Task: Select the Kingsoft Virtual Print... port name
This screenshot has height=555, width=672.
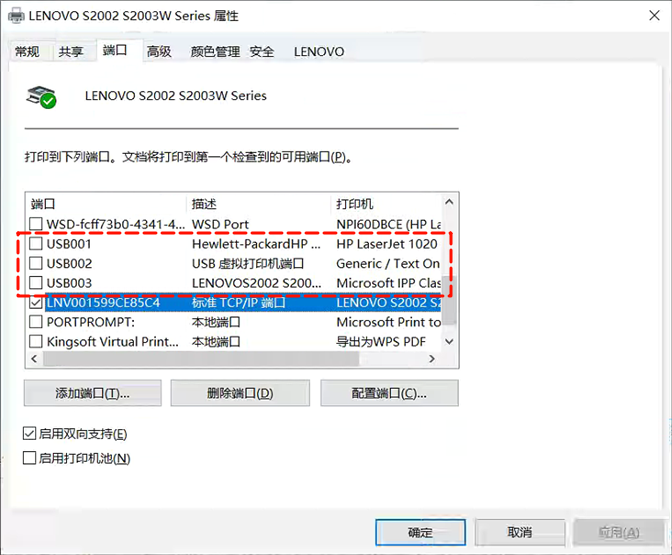Action: [x=113, y=342]
